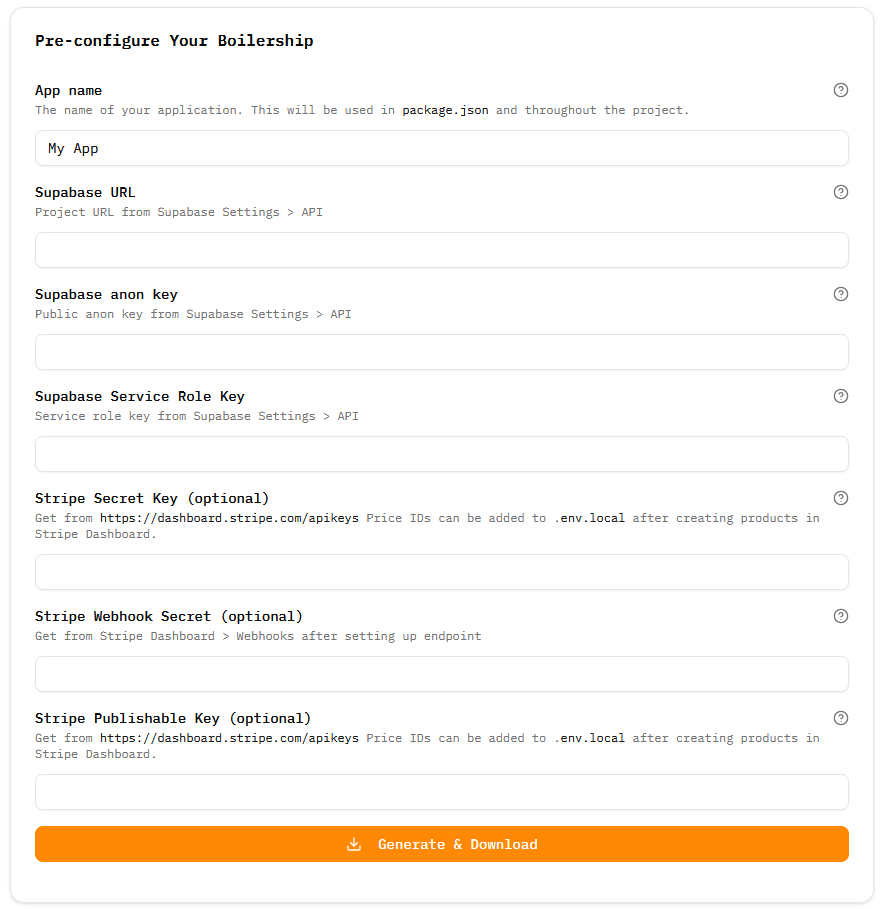Click the empty Supabase anon key field
Image resolution: width=888 pixels, height=909 pixels.
click(x=442, y=352)
